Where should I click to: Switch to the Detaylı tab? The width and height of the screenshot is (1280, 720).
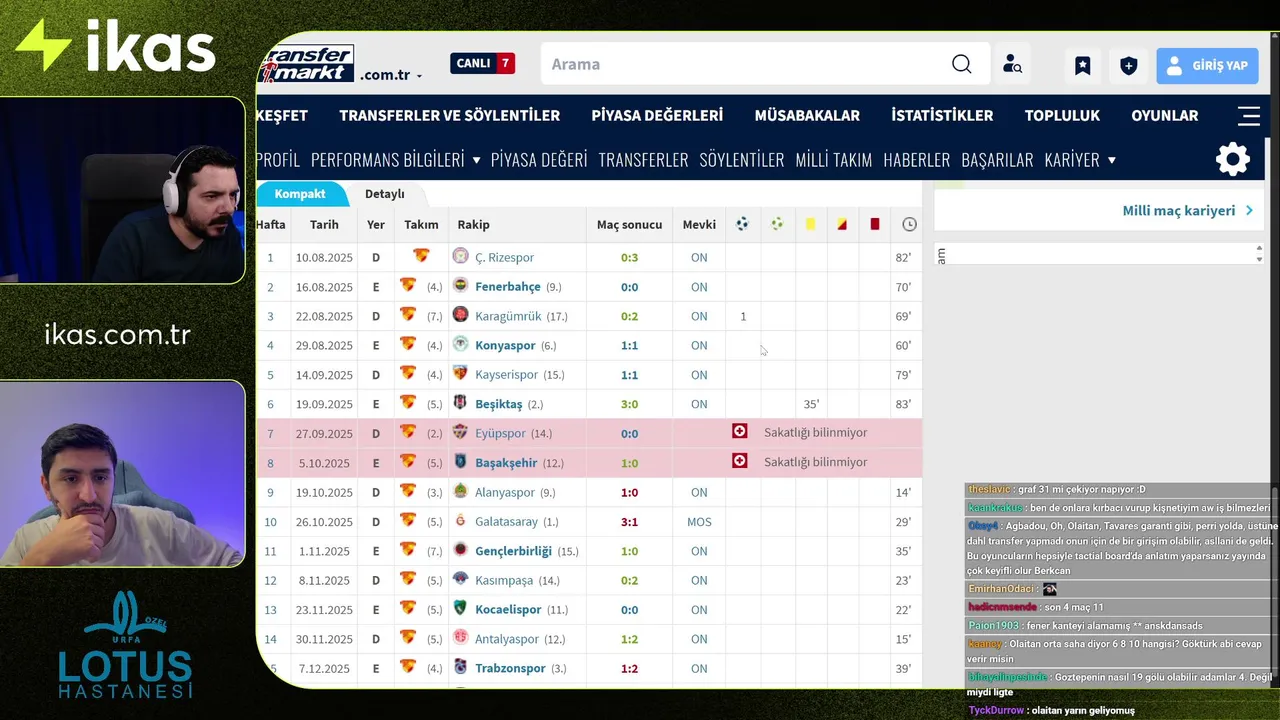pos(385,194)
